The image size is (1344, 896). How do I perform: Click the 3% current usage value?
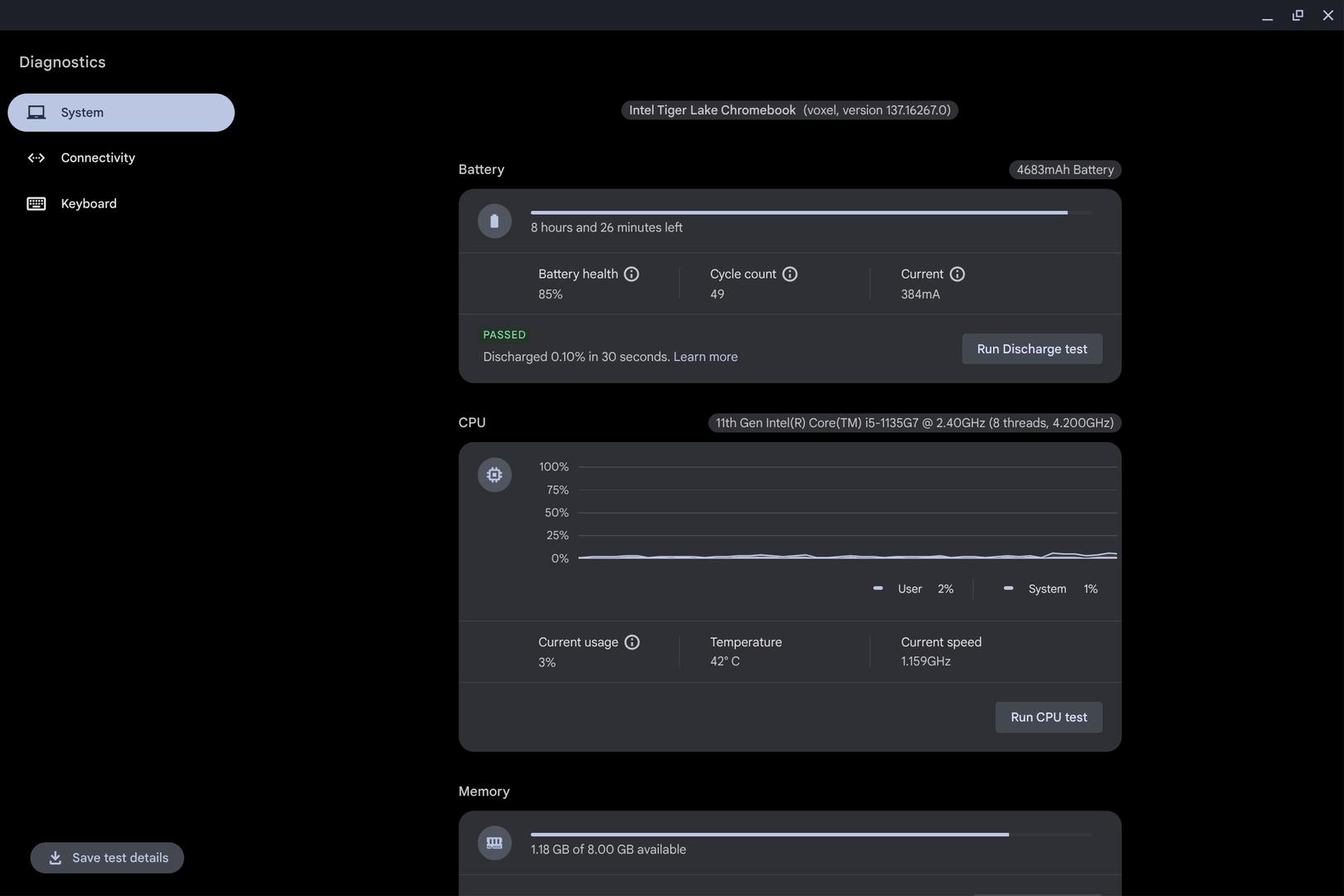pos(547,663)
